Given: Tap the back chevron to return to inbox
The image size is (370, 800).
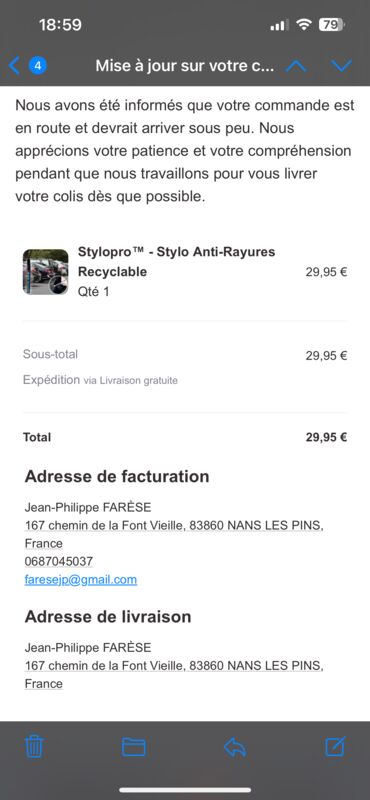Looking at the screenshot, I should [14, 65].
